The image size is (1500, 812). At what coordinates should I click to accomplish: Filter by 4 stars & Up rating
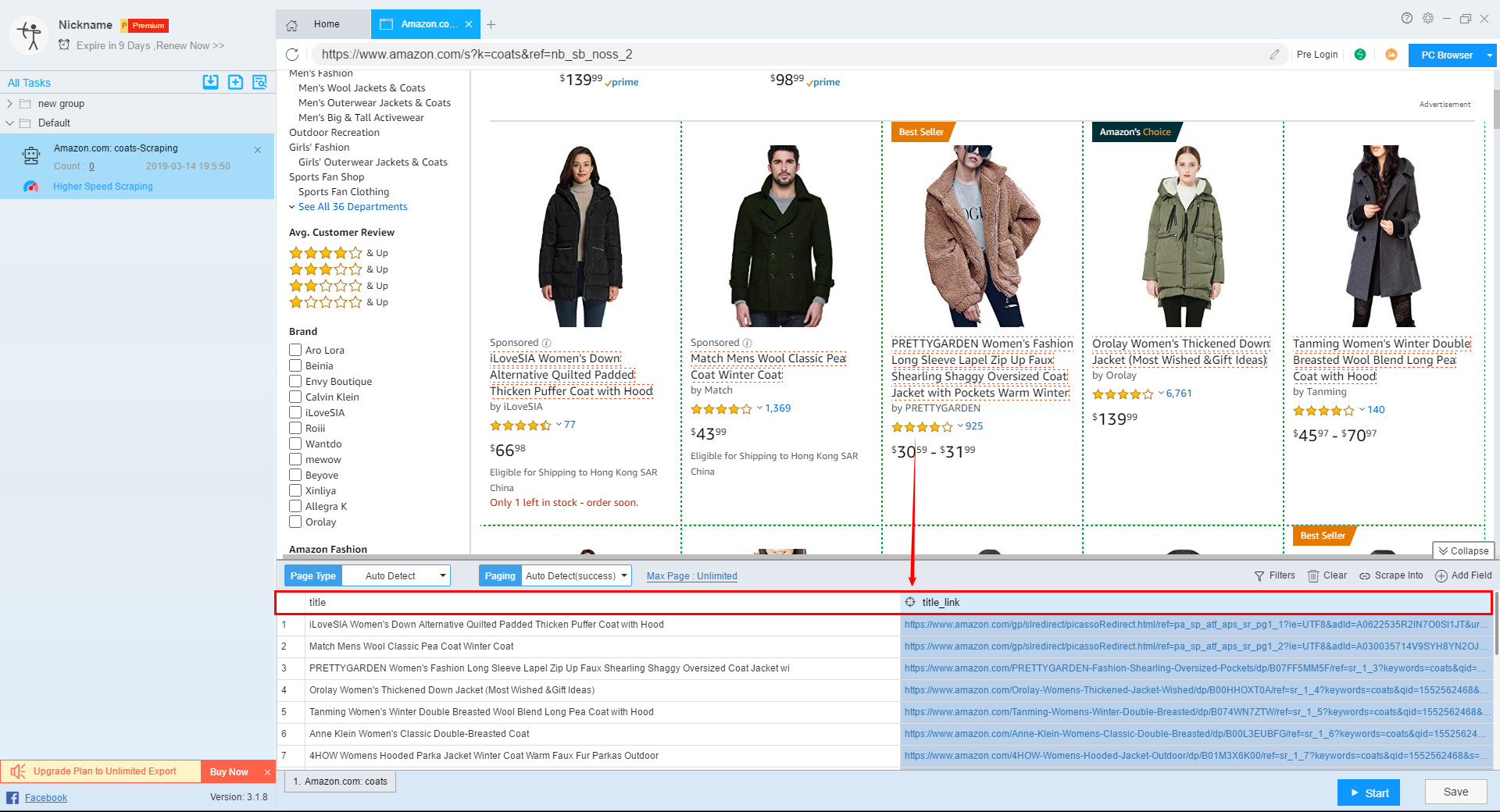click(x=338, y=253)
